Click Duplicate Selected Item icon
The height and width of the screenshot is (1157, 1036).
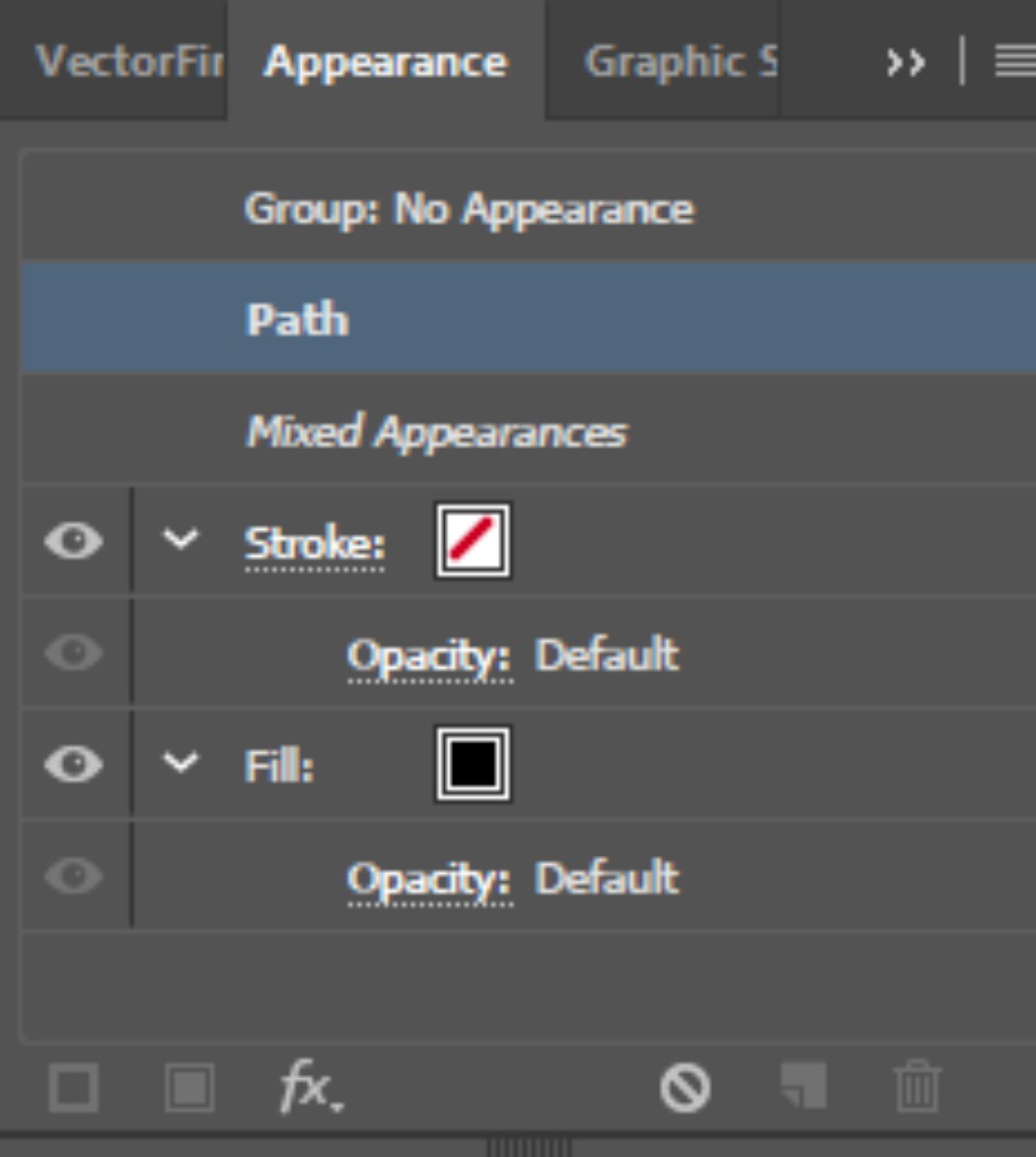click(803, 1086)
